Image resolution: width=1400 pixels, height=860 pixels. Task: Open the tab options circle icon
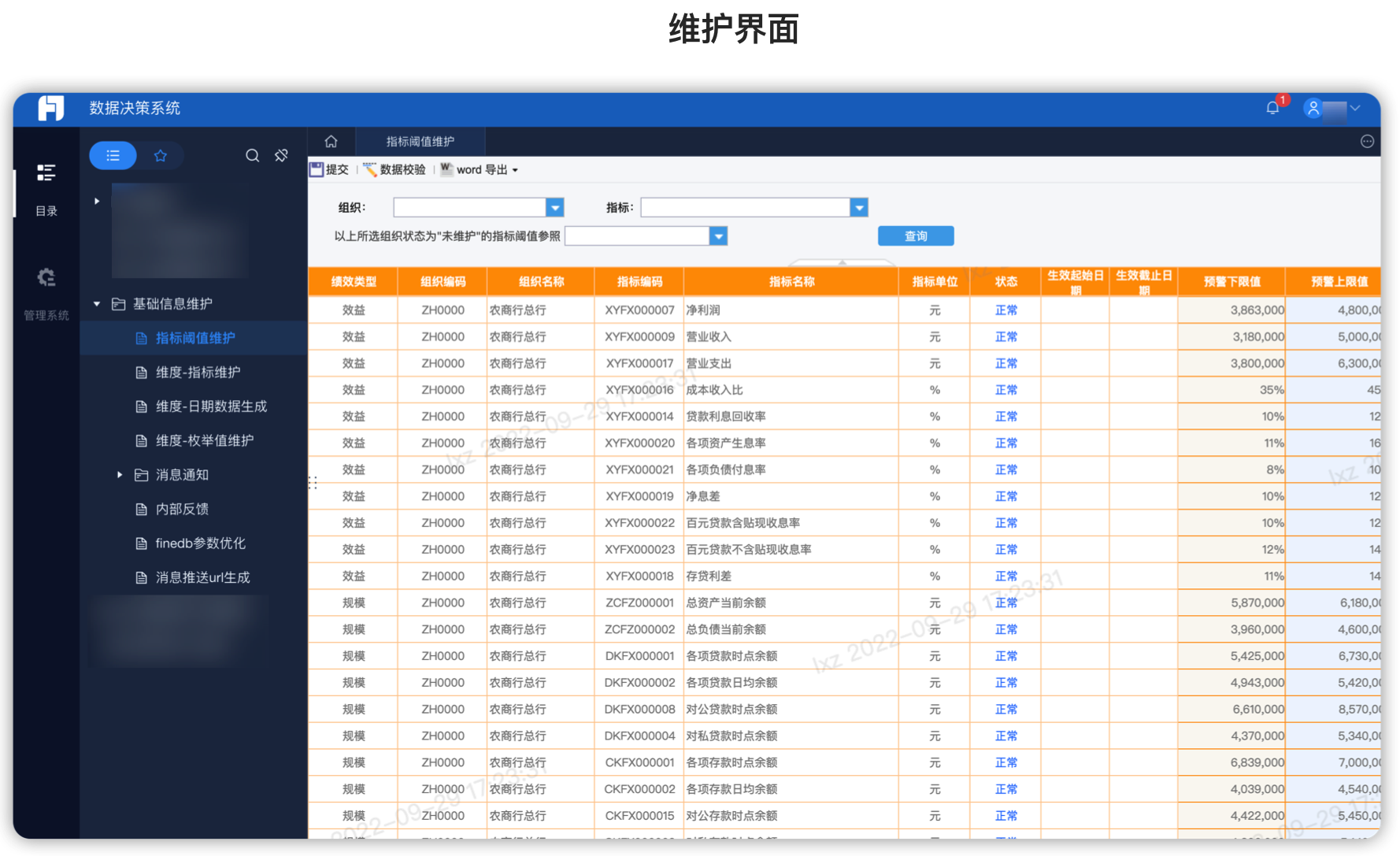coord(1367,142)
